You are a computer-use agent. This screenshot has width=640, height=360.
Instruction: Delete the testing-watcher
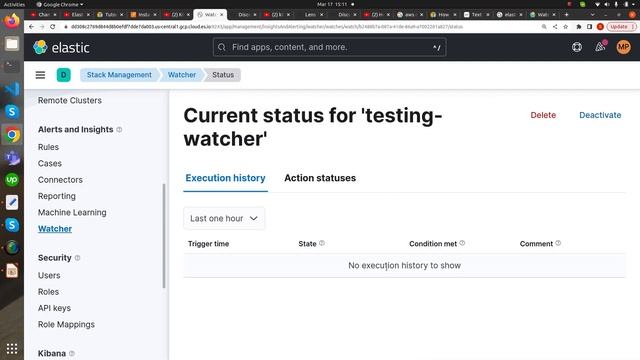point(543,115)
